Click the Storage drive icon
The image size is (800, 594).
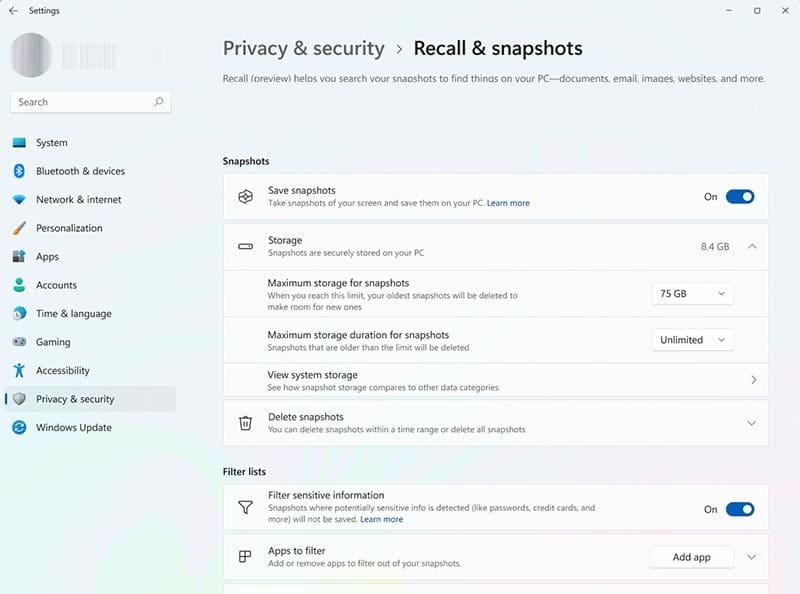coord(245,246)
